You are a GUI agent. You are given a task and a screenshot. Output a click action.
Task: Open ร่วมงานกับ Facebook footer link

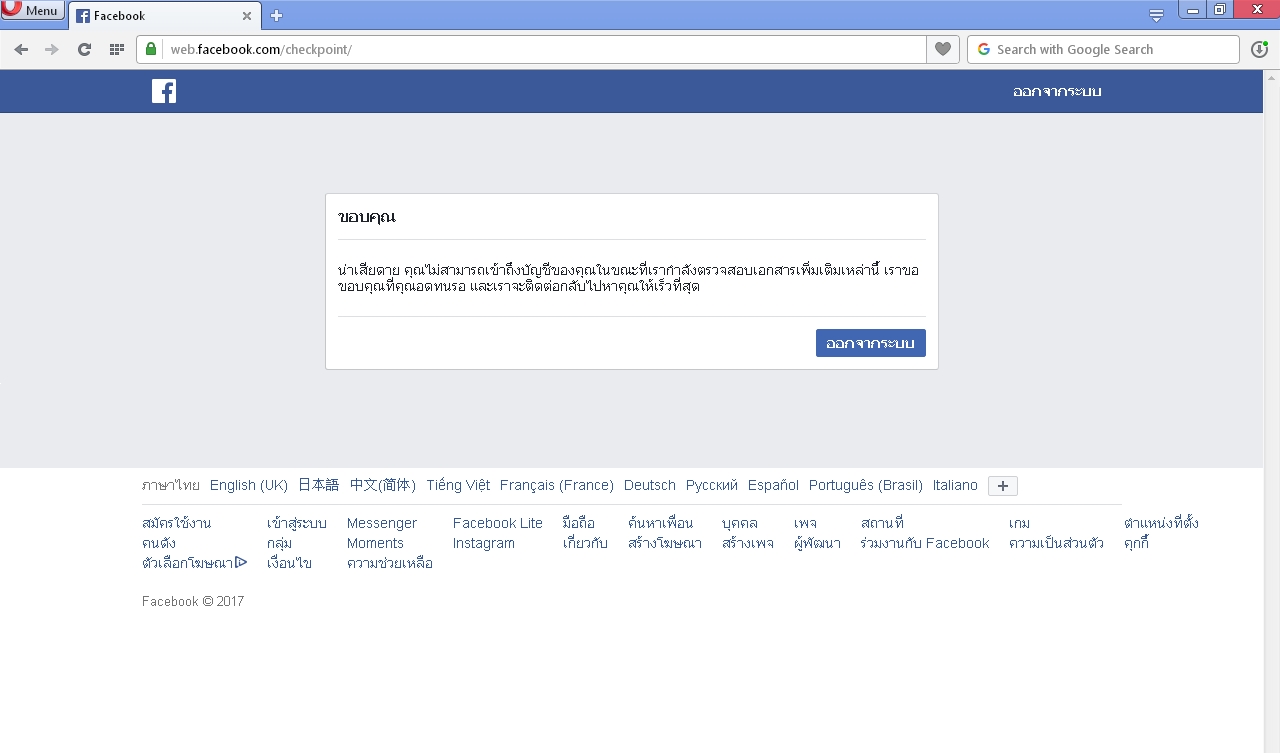click(925, 543)
